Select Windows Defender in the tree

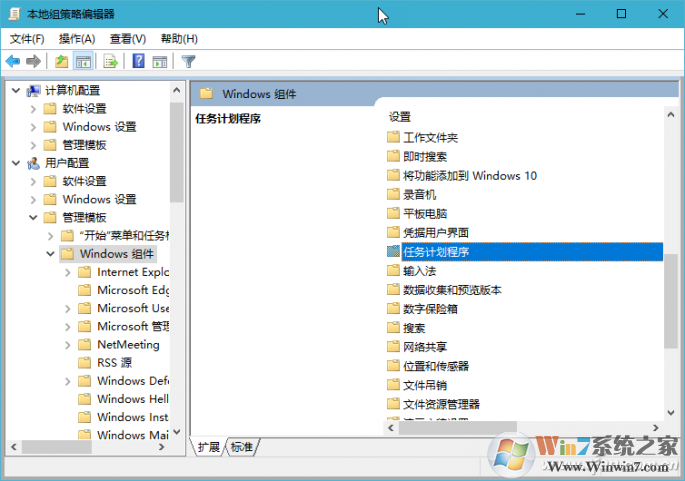[133, 381]
